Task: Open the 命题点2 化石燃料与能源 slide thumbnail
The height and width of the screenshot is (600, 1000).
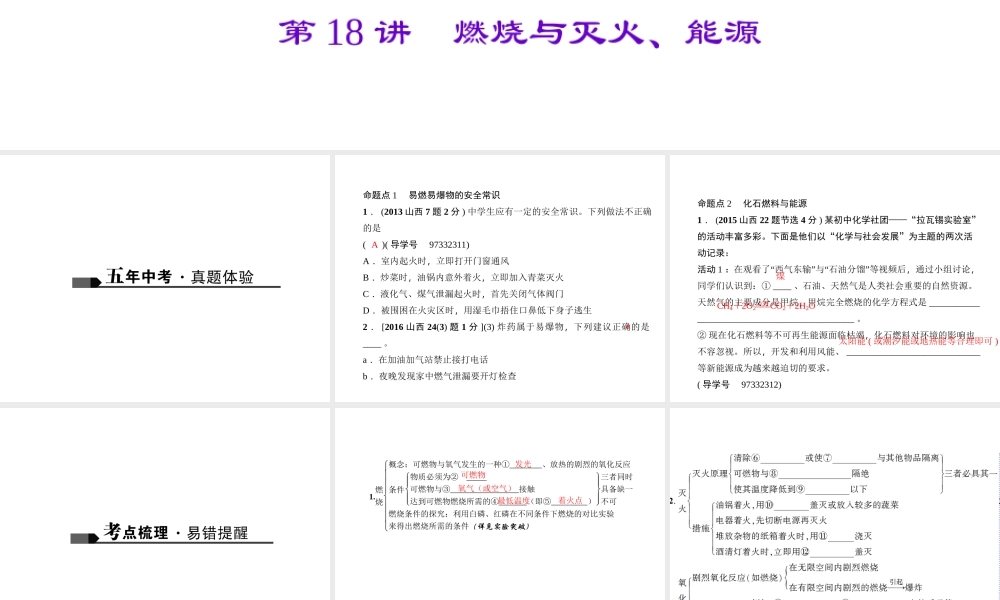Action: click(x=835, y=278)
